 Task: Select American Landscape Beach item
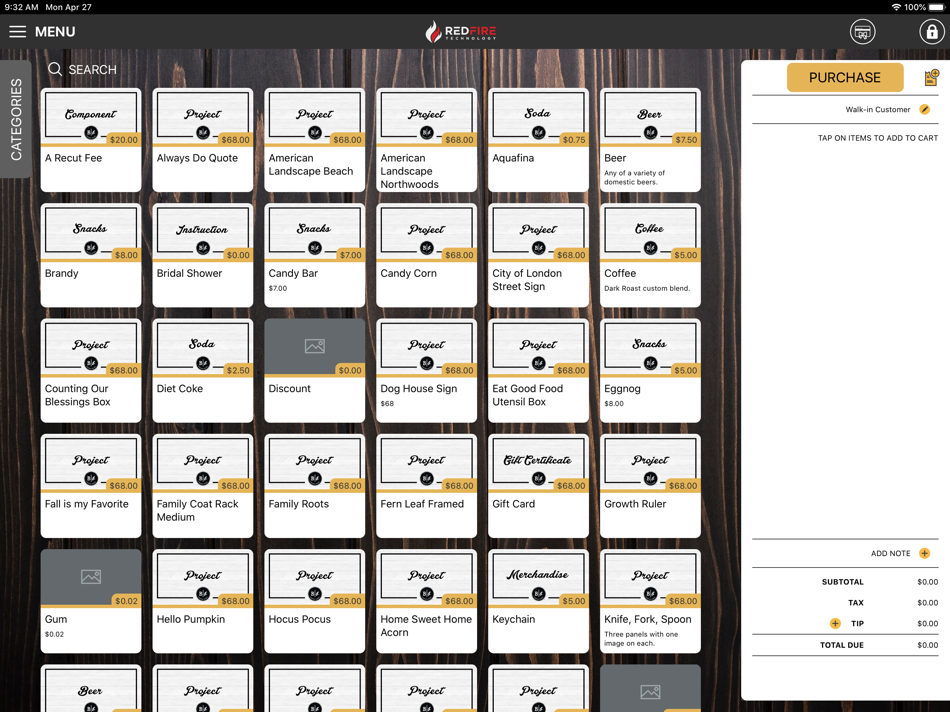coord(314,140)
